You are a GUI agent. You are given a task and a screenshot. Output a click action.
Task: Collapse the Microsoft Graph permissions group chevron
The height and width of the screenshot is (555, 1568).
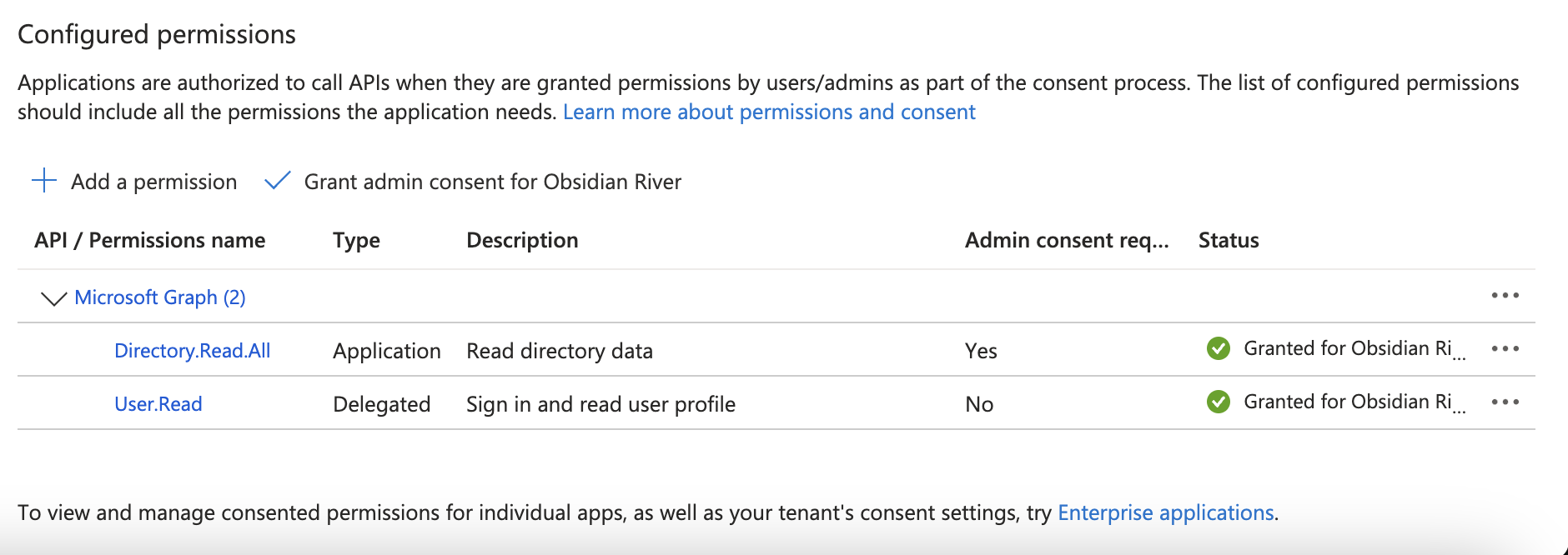pos(53,298)
